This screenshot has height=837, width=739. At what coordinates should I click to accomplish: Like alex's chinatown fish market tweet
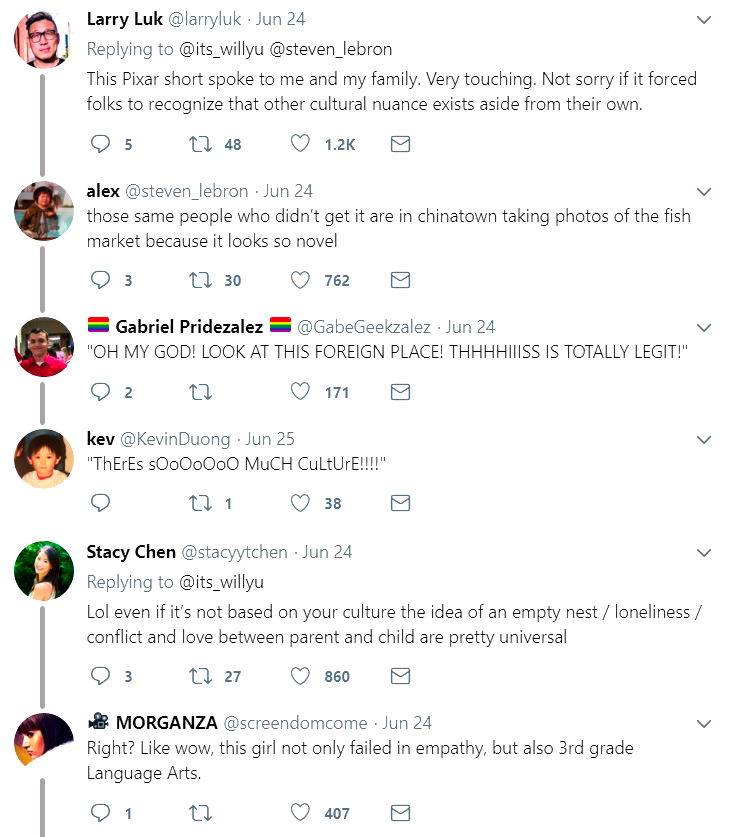(300, 280)
